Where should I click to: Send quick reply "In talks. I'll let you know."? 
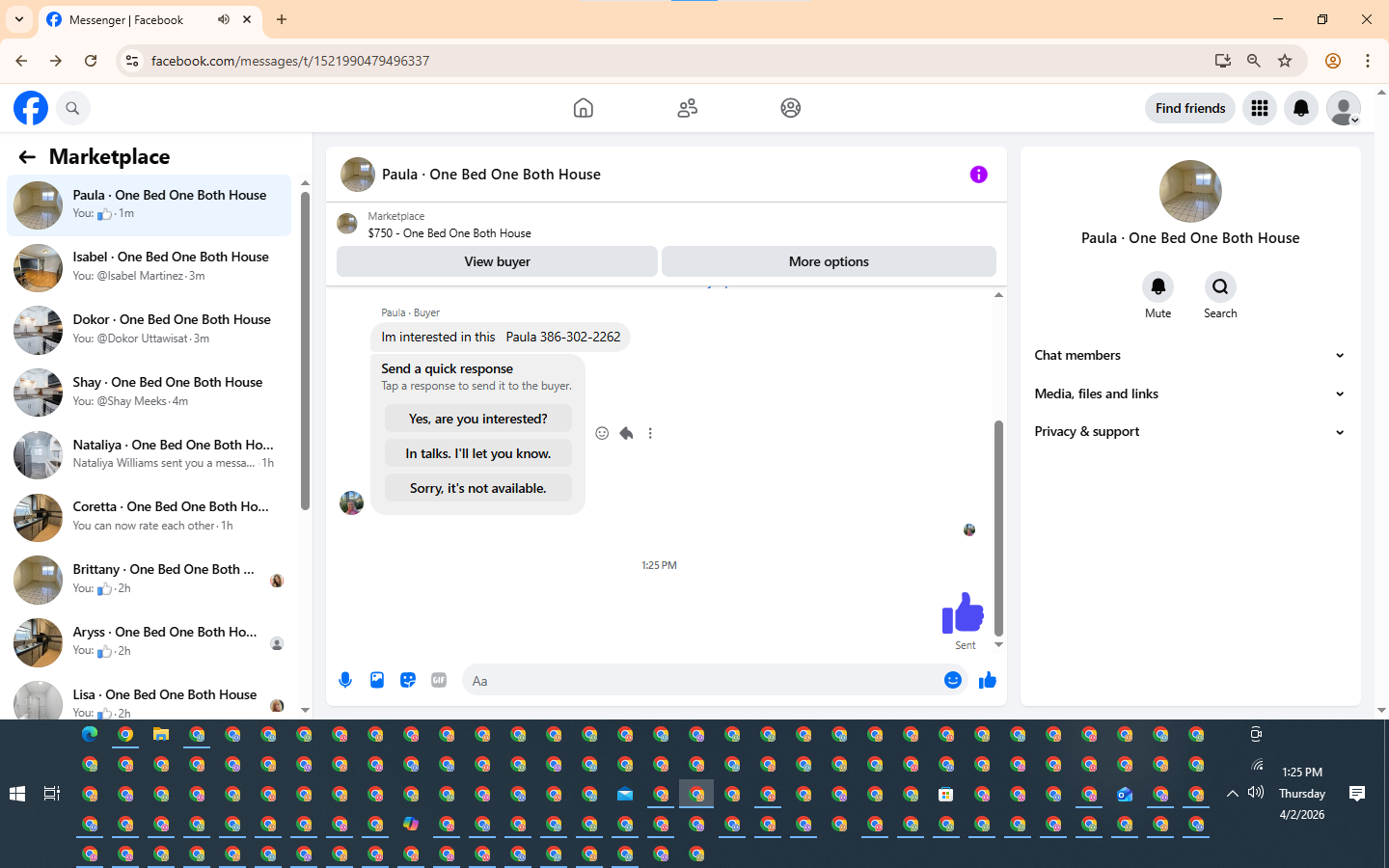pyautogui.click(x=478, y=453)
